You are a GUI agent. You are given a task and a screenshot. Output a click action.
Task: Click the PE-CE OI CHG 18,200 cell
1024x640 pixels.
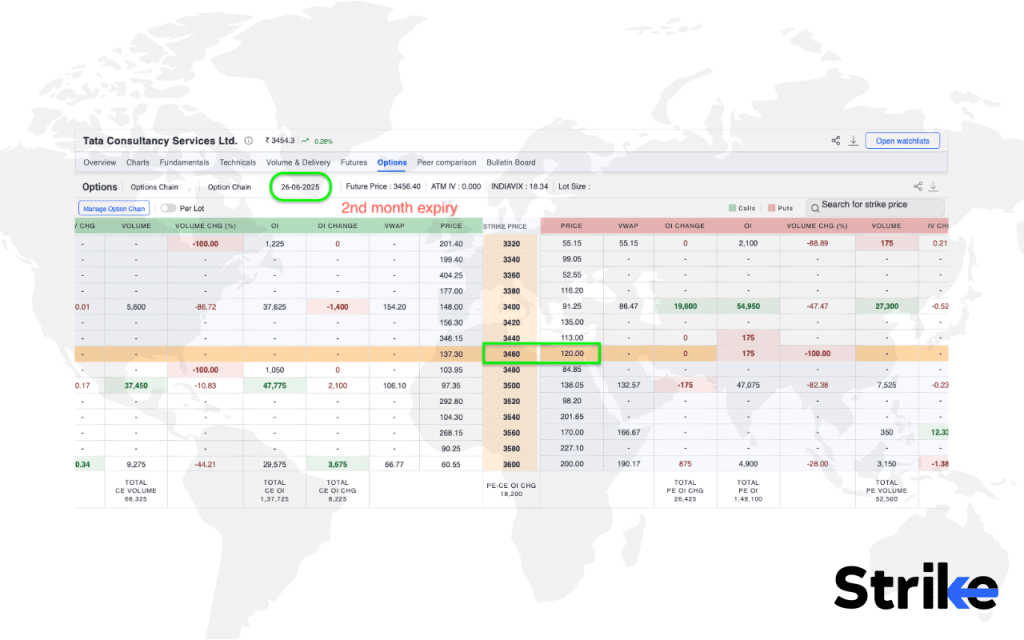511,490
